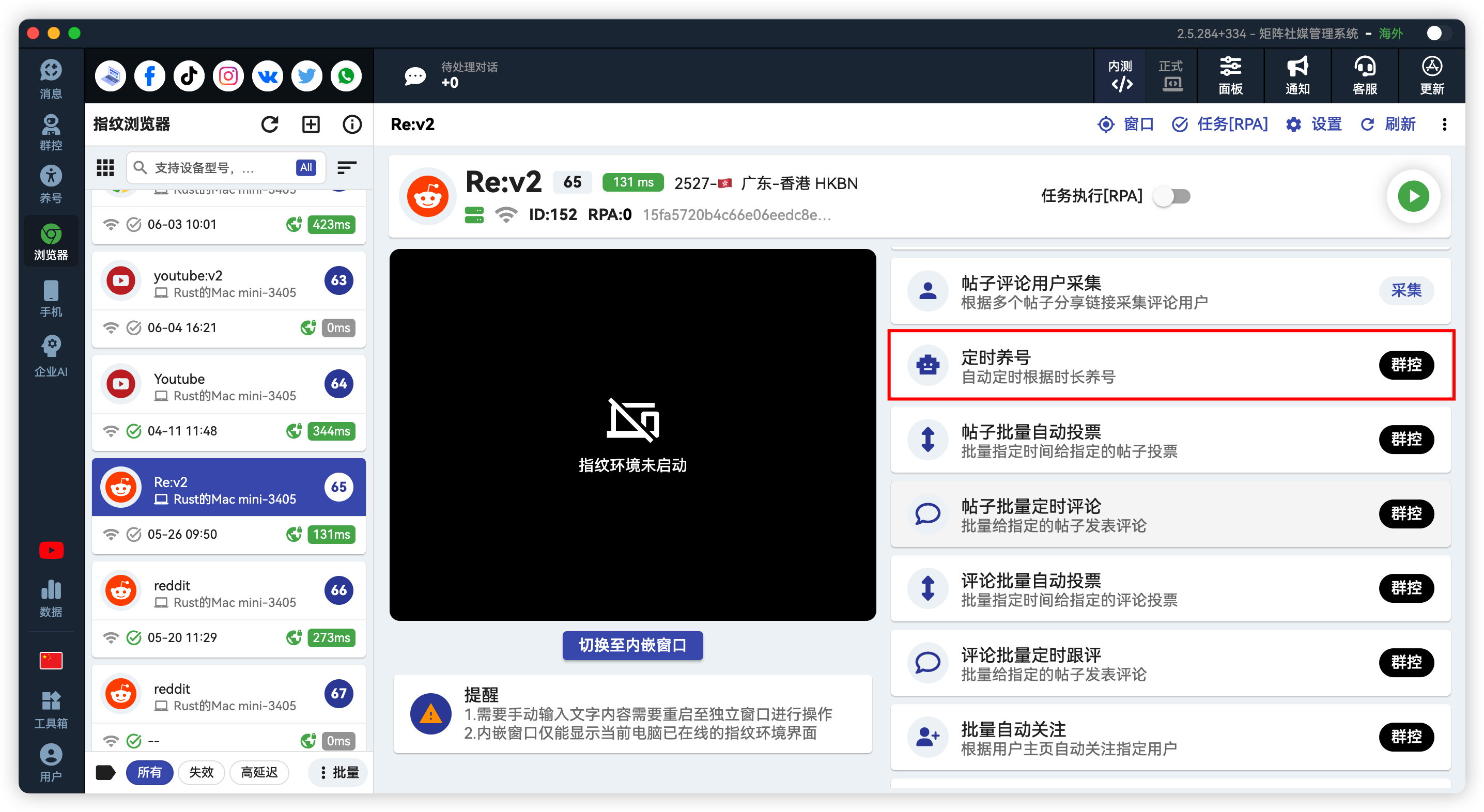Open the 群控 group control sidebar section
The image size is (1484, 812).
[x=51, y=132]
